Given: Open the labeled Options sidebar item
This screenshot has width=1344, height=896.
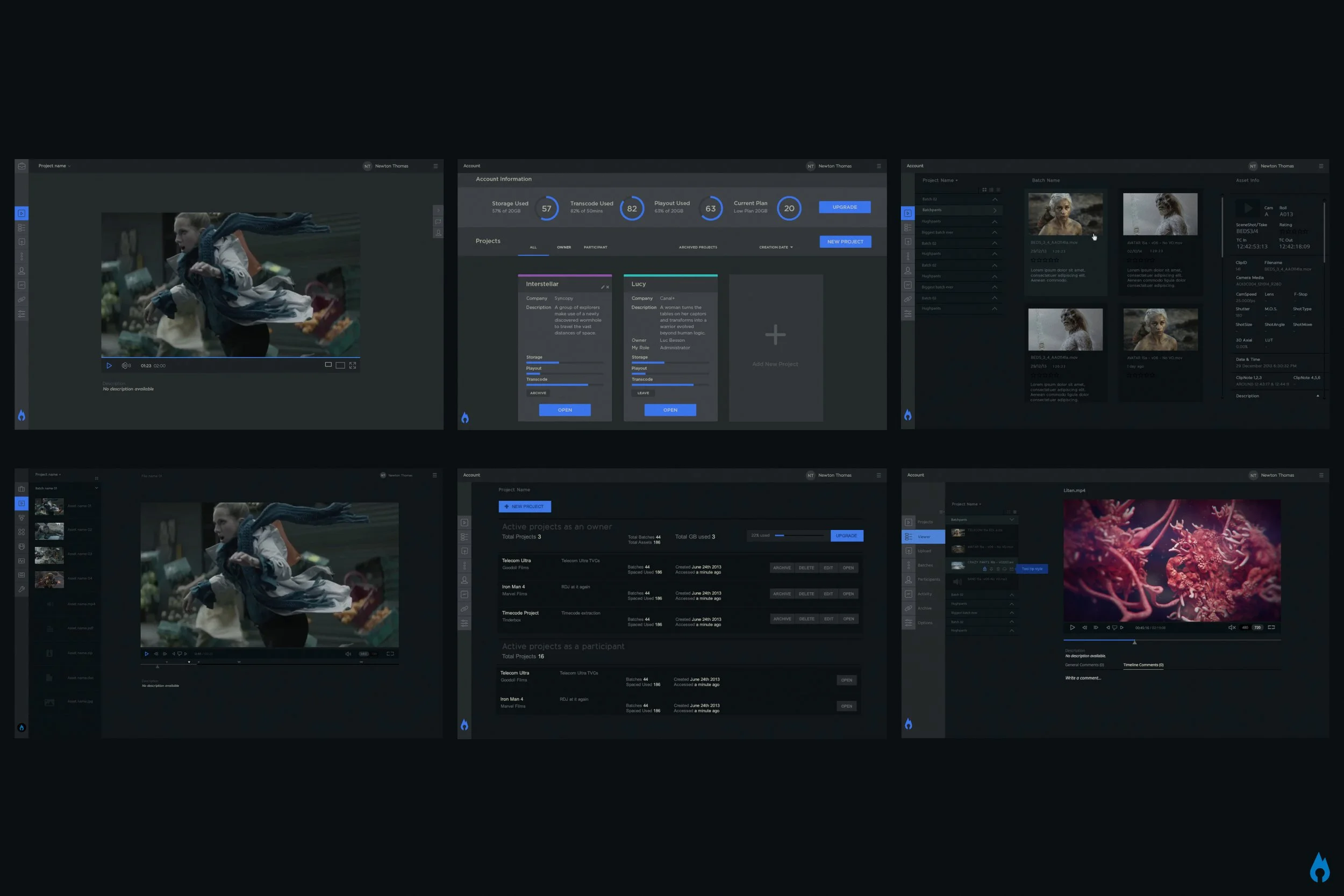Looking at the screenshot, I should pyautogui.click(x=924, y=623).
